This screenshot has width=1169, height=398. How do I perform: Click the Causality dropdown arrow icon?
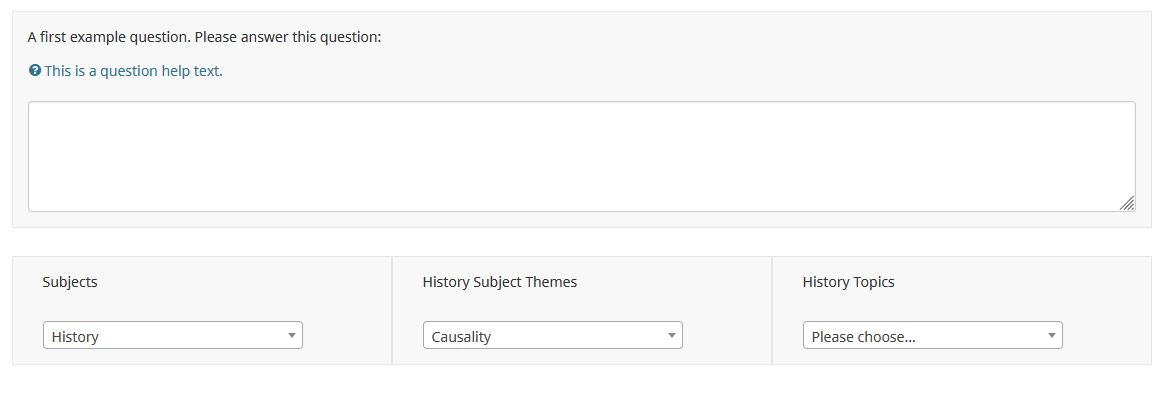(x=672, y=335)
